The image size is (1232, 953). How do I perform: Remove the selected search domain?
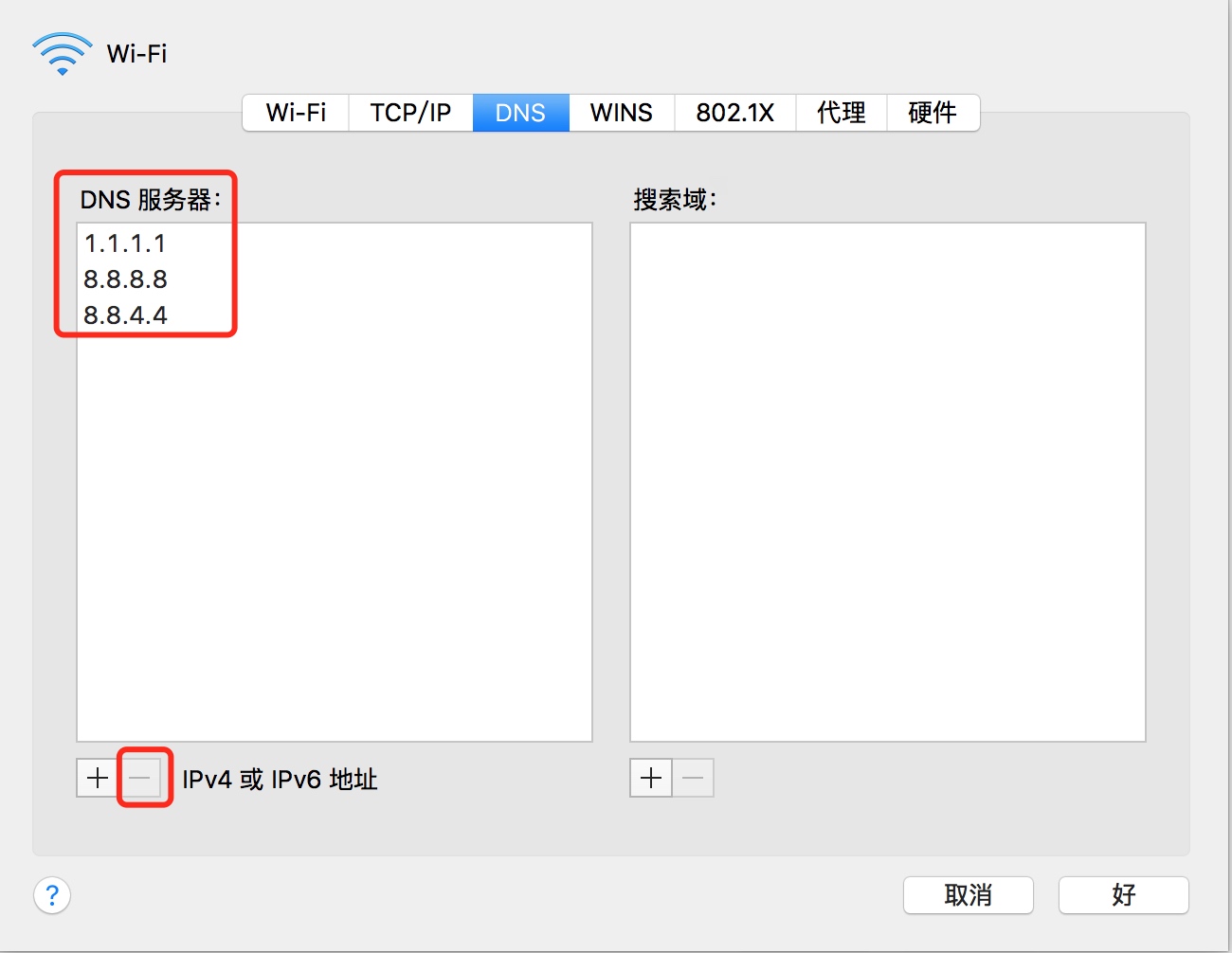[x=693, y=779]
